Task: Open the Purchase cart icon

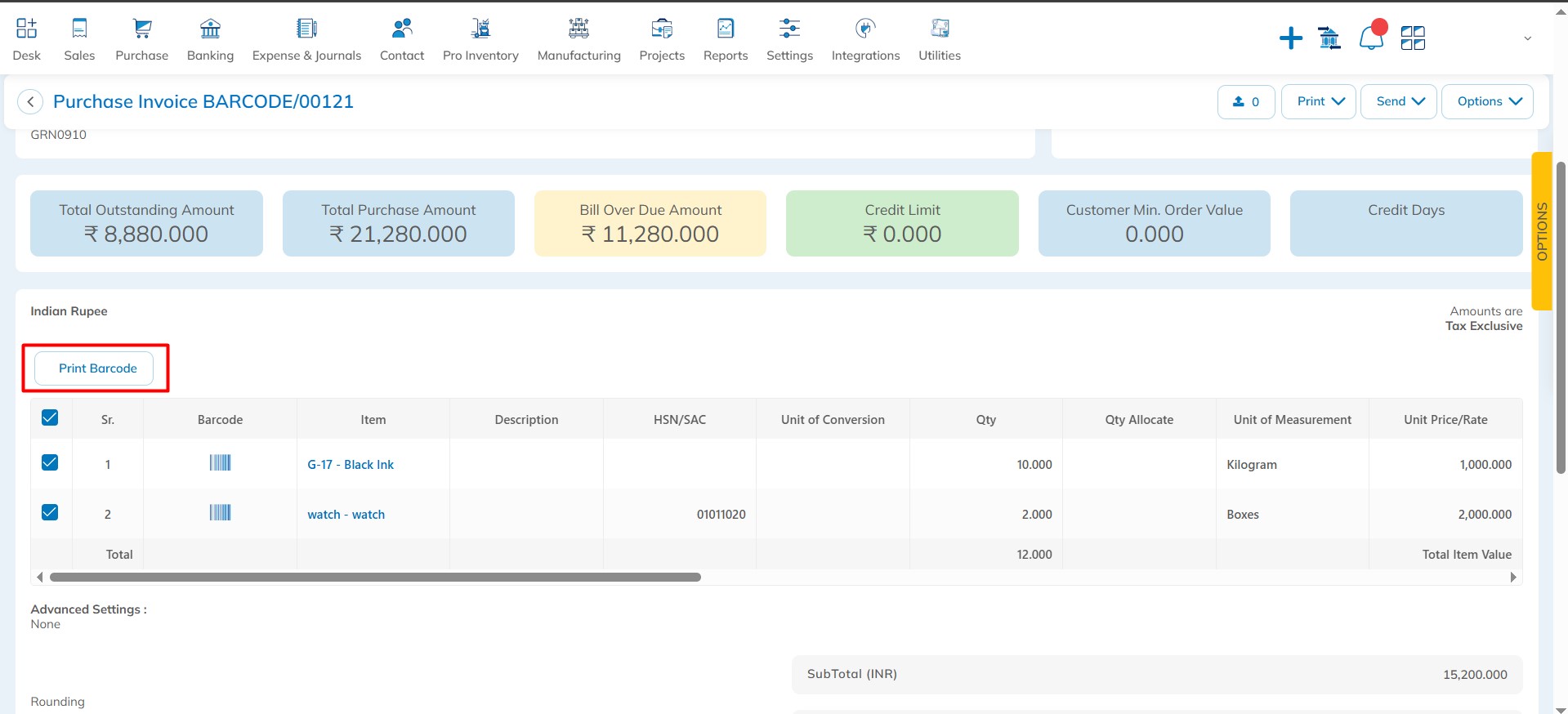Action: (142, 29)
